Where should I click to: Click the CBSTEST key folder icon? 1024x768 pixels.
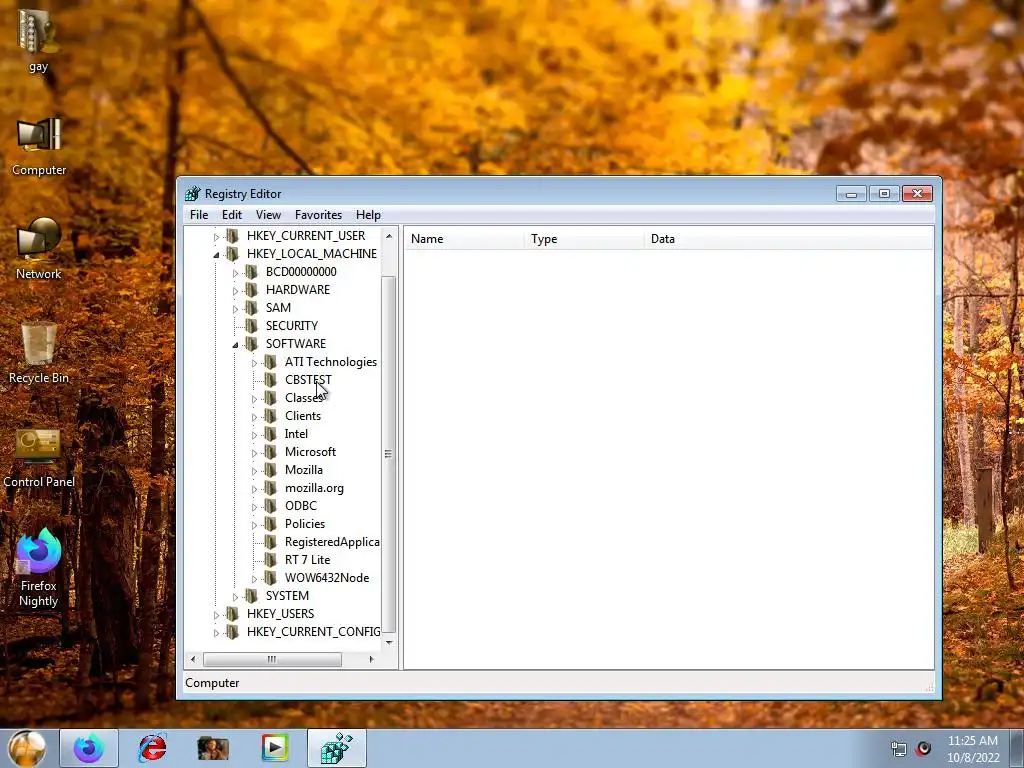click(x=270, y=380)
